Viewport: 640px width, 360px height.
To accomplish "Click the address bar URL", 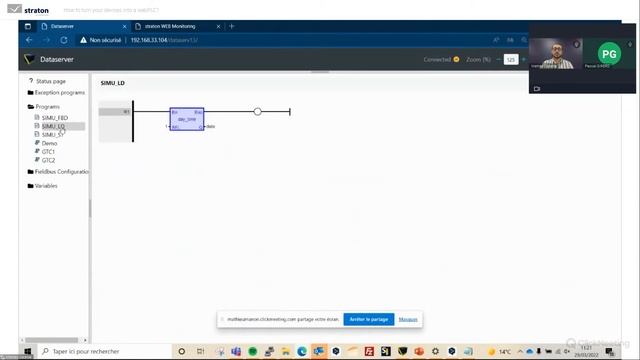I will [x=164, y=40].
